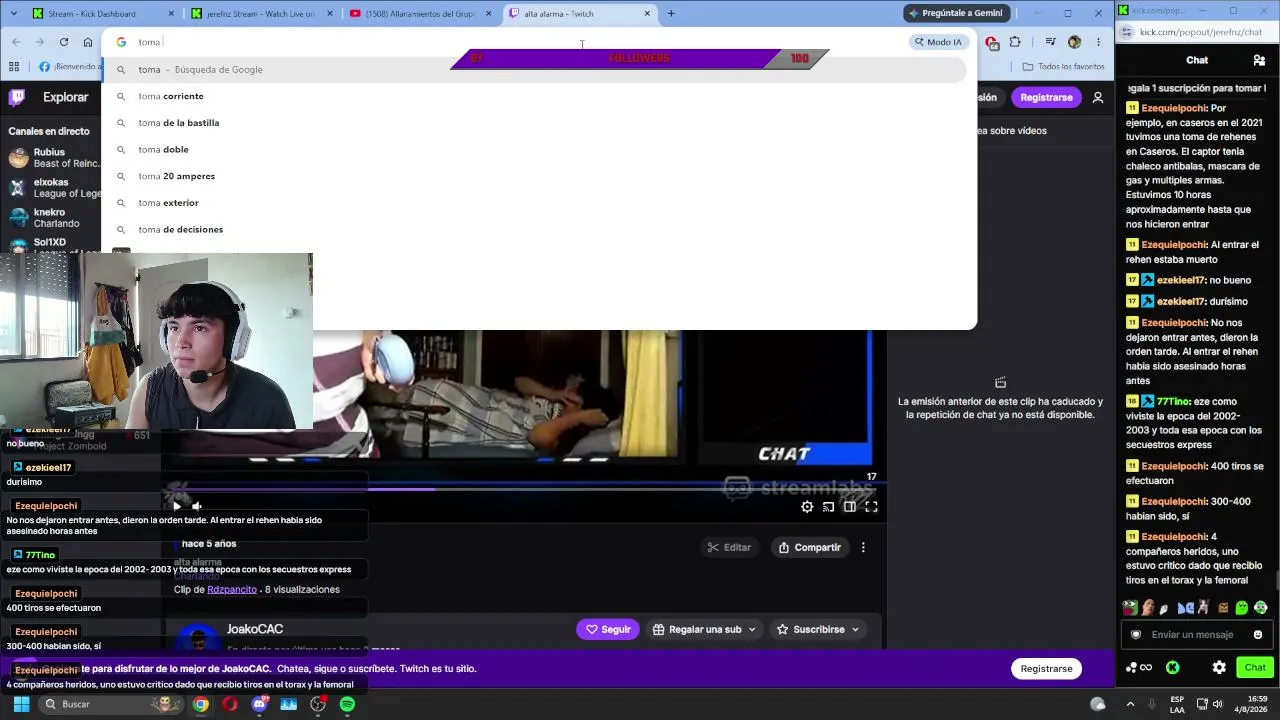Open the Twitch user account icon

point(1098,97)
